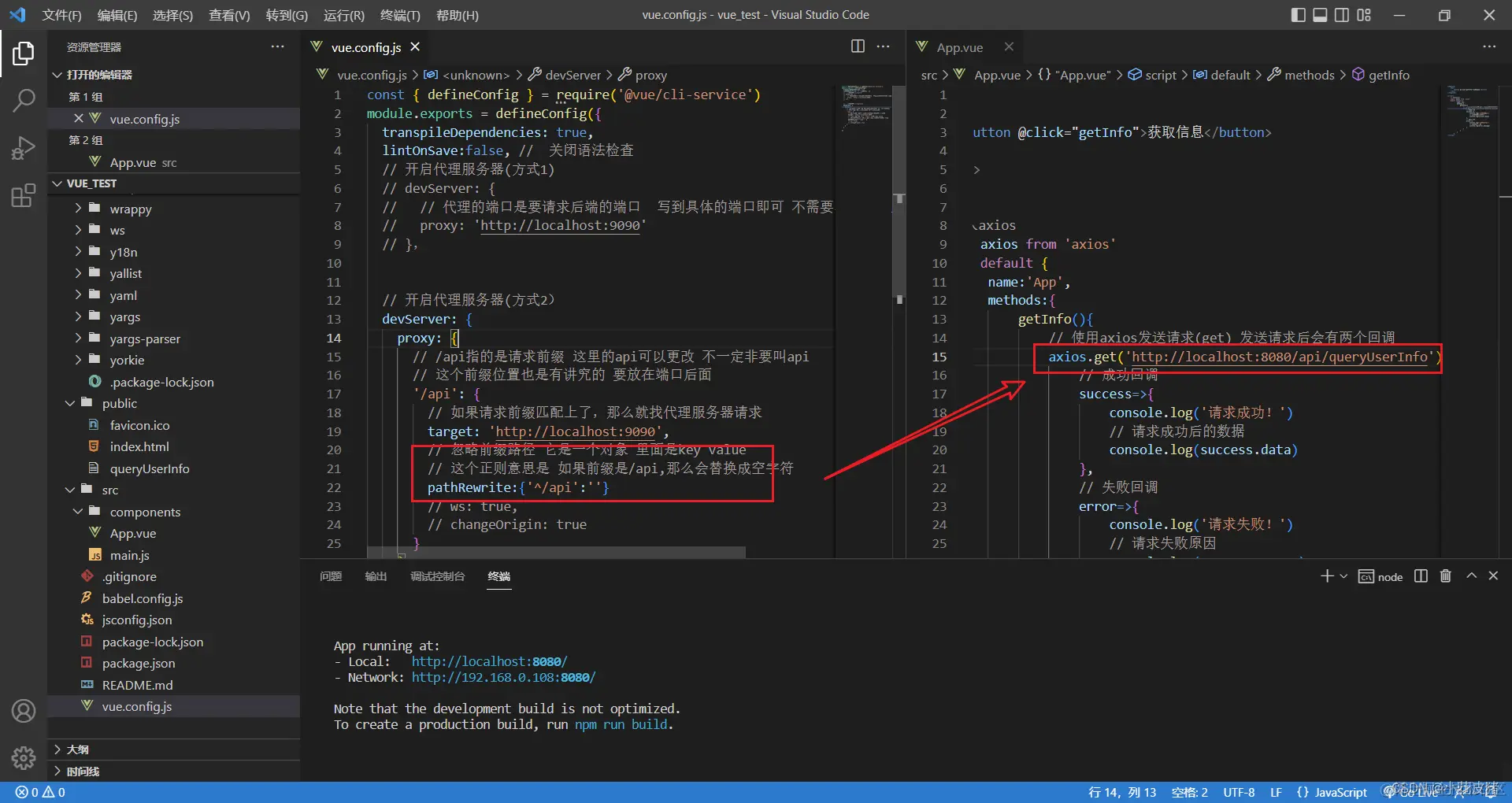Switch to the Problems panel tab
Viewport: 1512px width, 803px height.
pos(331,576)
